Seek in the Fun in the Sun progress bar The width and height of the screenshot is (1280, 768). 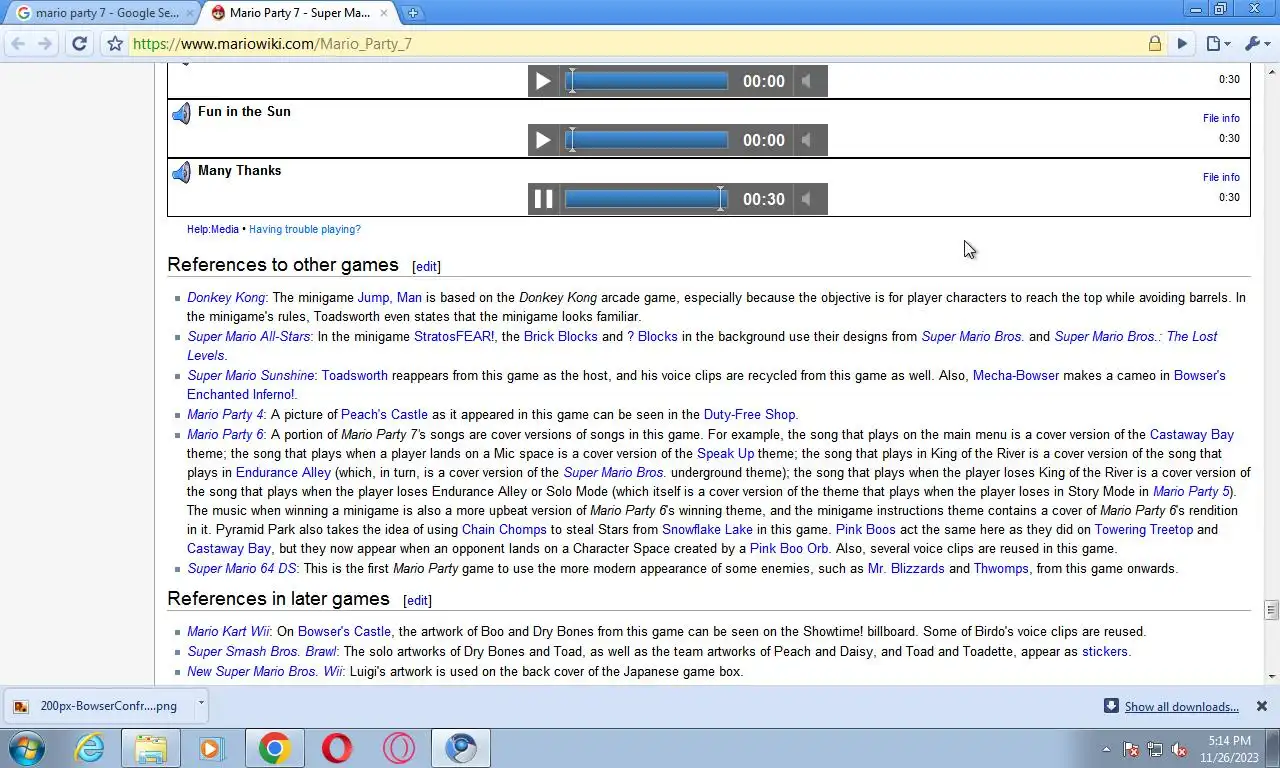point(647,140)
